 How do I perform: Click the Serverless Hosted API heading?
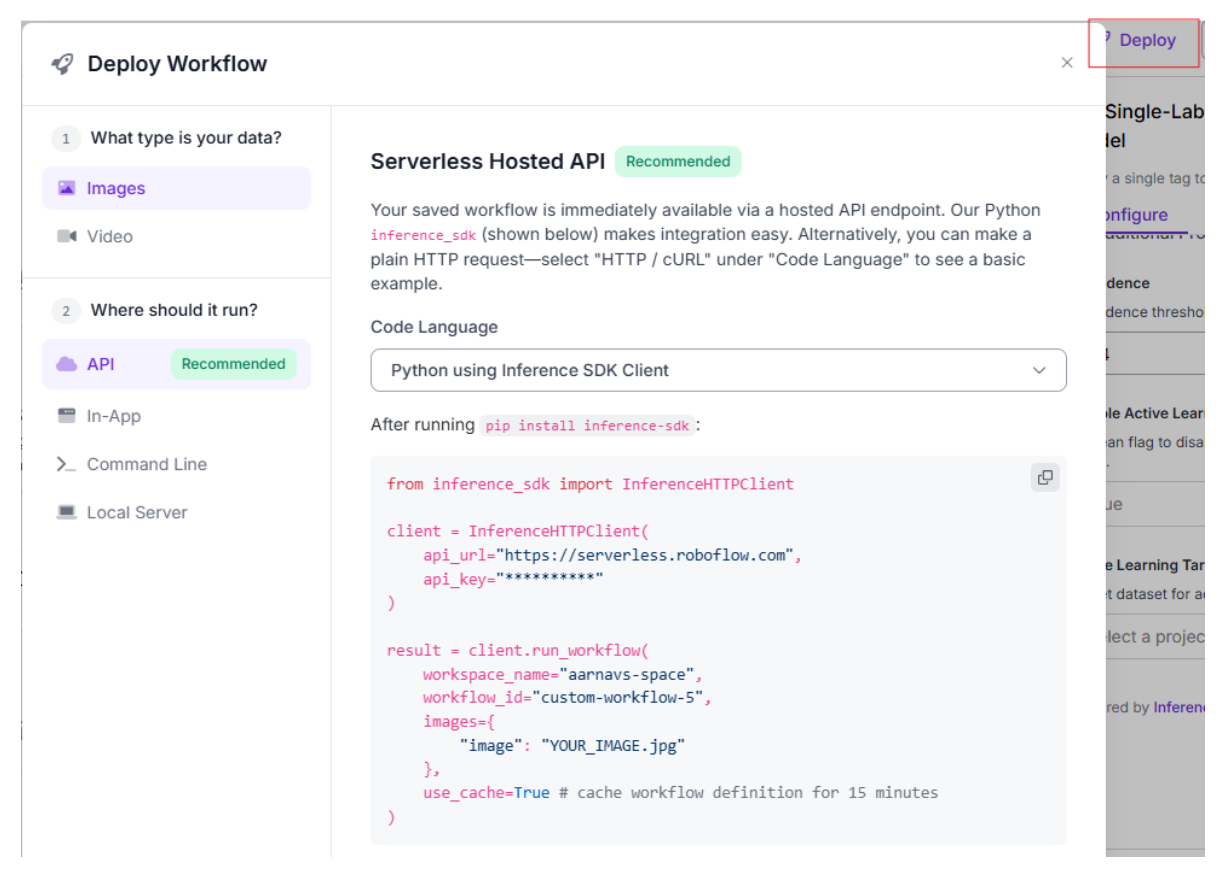click(x=488, y=162)
